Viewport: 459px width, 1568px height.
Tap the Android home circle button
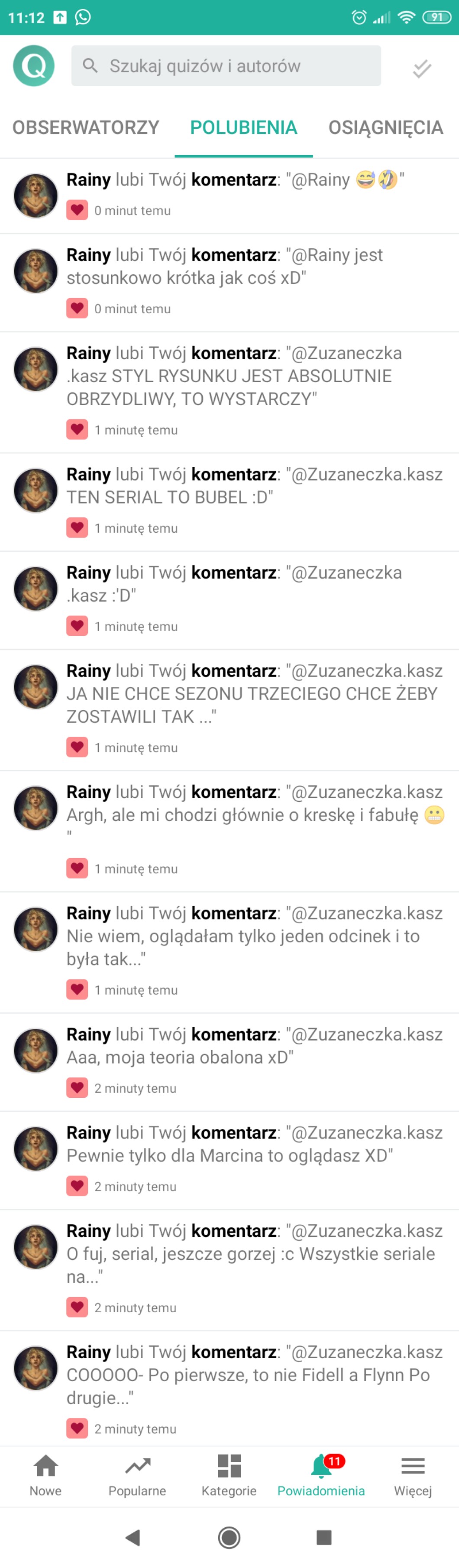(229, 1538)
